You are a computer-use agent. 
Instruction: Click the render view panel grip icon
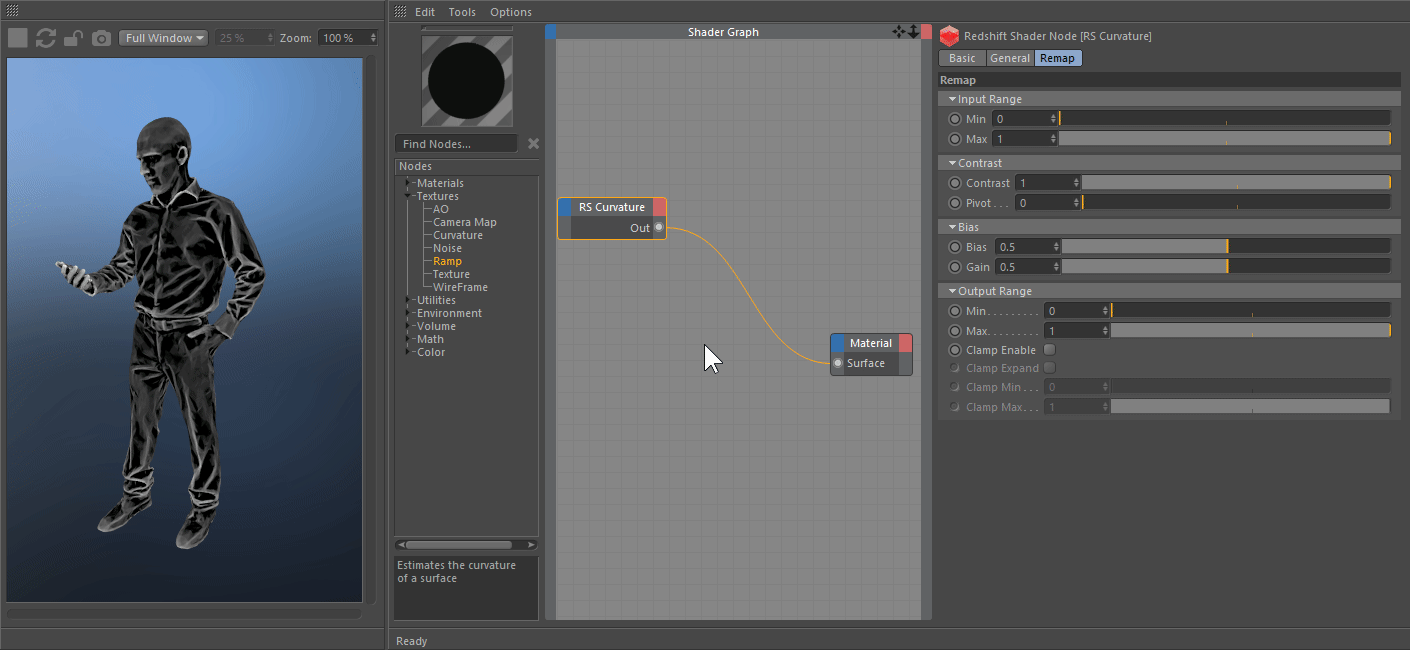click(x=12, y=10)
